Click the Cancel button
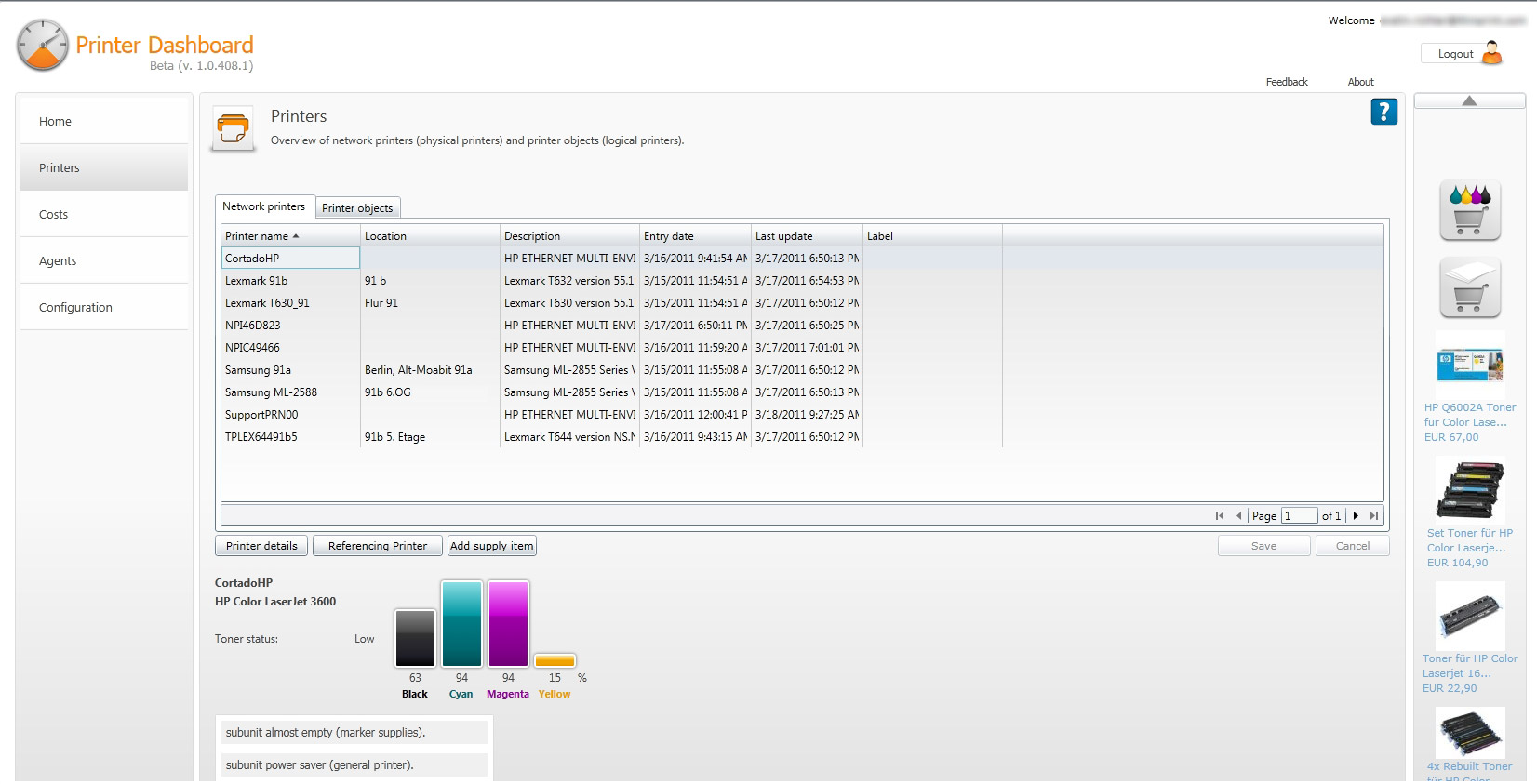 point(1352,546)
